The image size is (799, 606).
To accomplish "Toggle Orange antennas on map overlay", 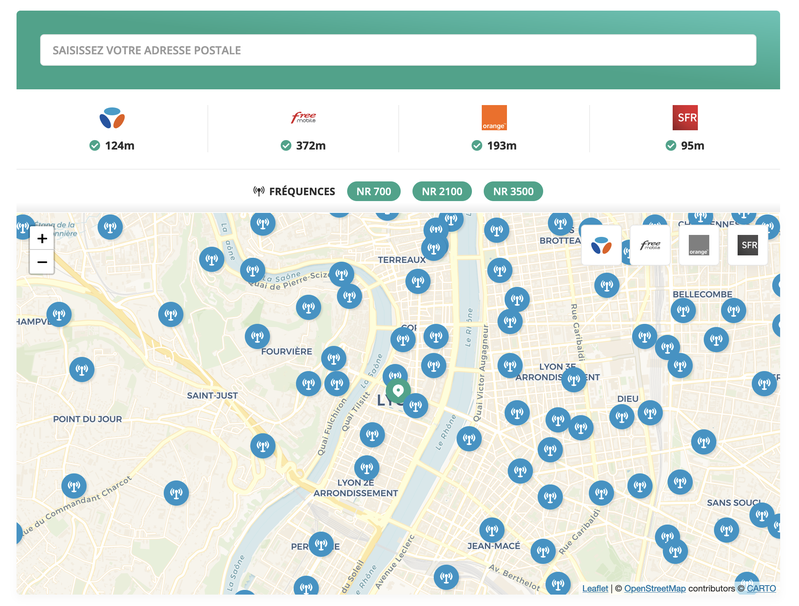I will tap(699, 245).
